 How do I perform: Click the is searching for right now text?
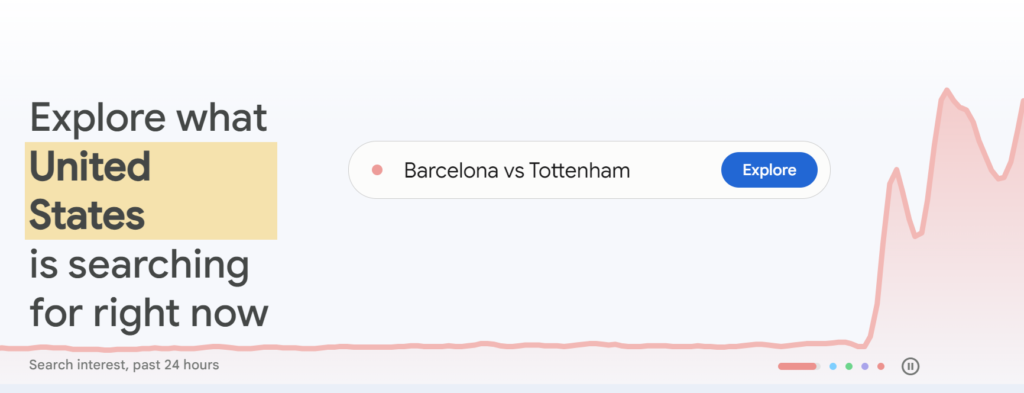click(149, 288)
